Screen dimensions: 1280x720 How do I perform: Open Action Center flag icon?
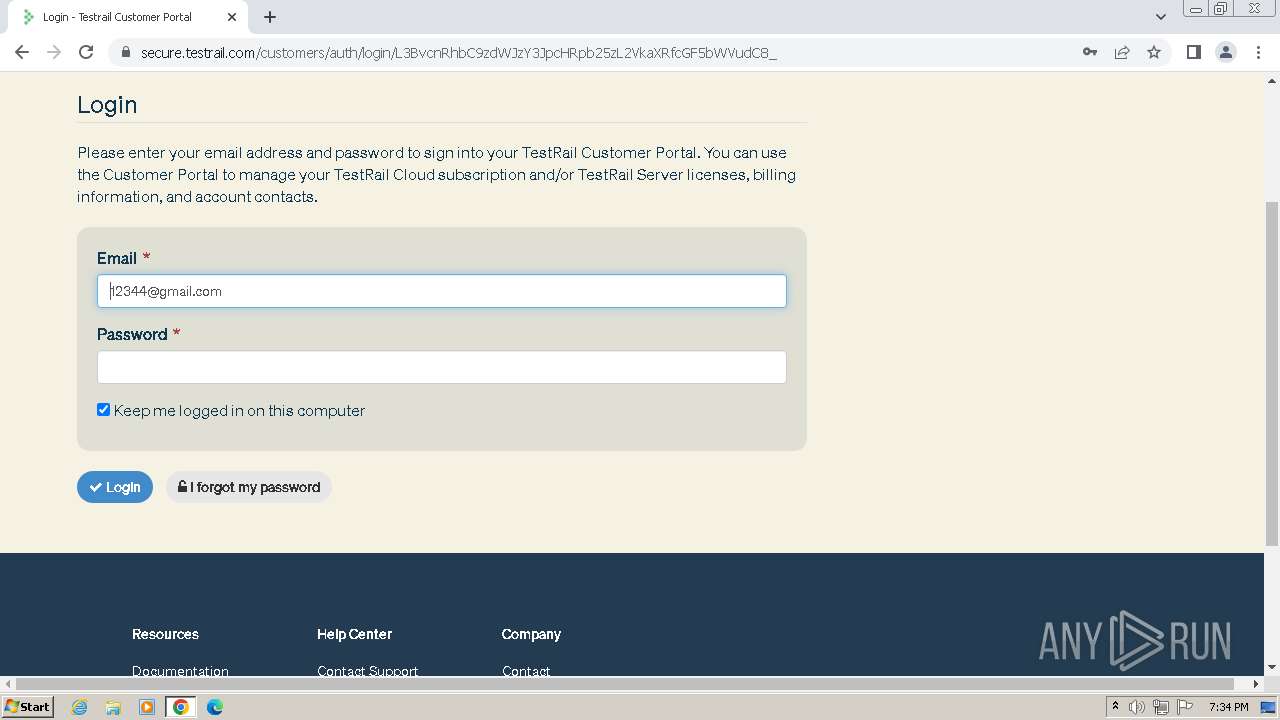1183,707
